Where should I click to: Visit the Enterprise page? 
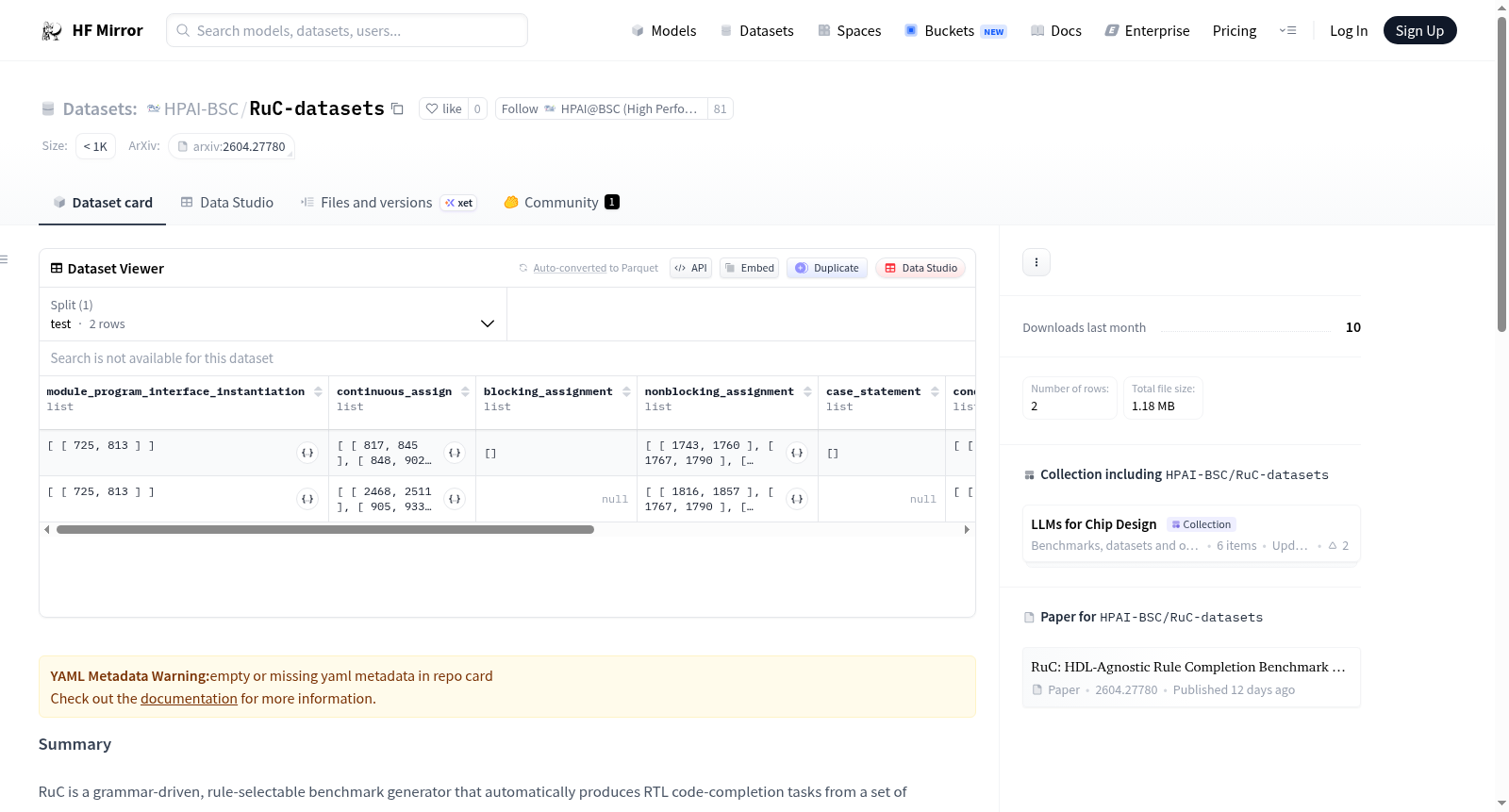point(1147,30)
